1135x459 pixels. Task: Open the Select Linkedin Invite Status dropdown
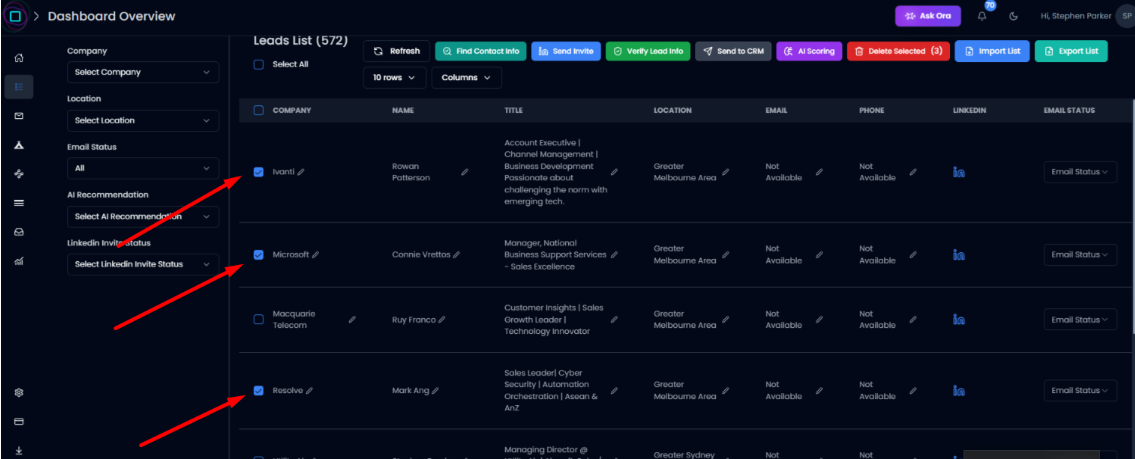click(x=143, y=264)
